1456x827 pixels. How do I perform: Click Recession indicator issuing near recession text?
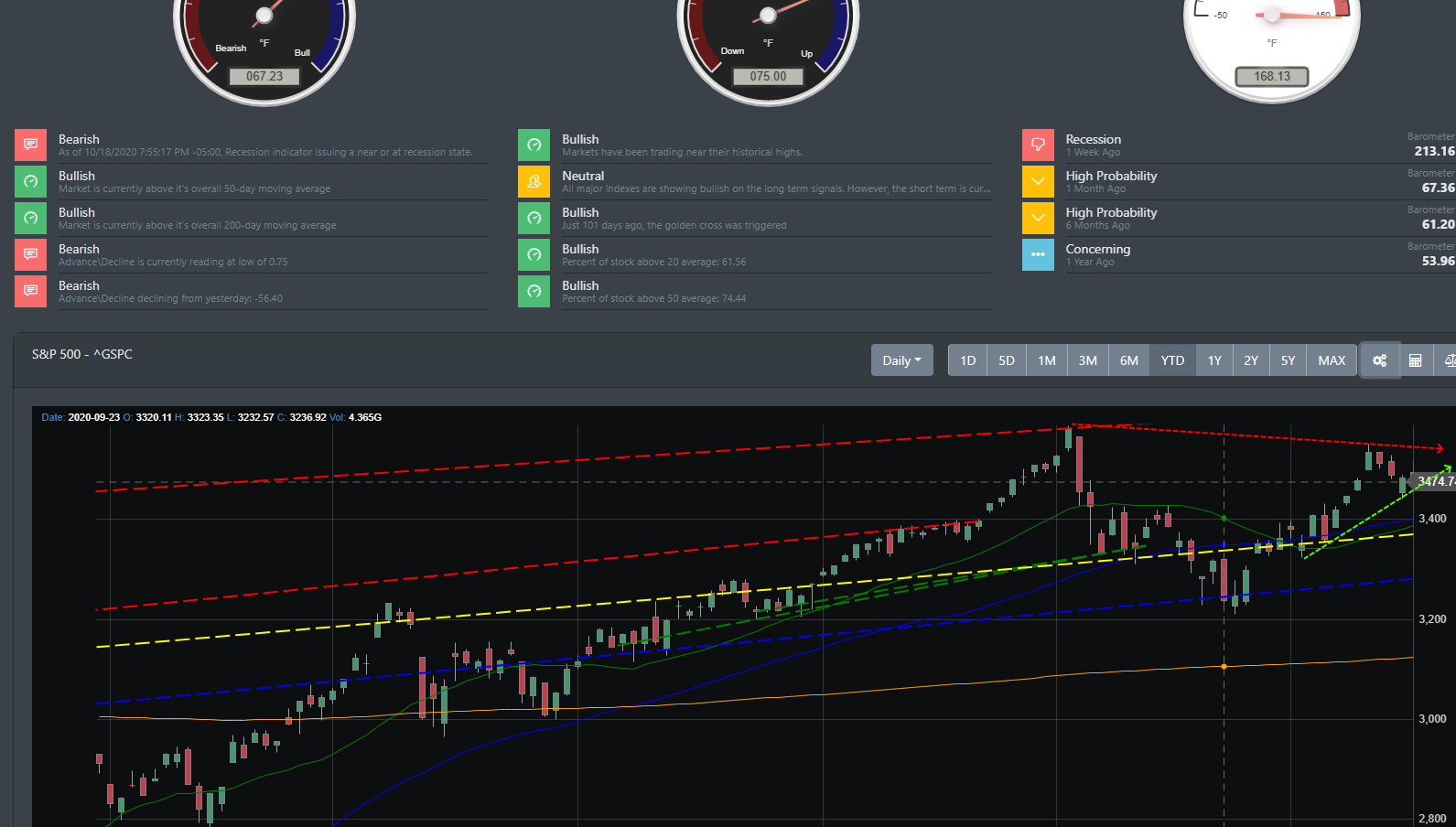pos(265,152)
